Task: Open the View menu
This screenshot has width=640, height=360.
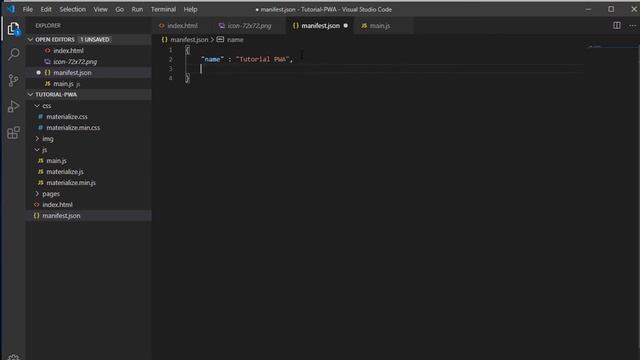Action: pyautogui.click(x=100, y=9)
